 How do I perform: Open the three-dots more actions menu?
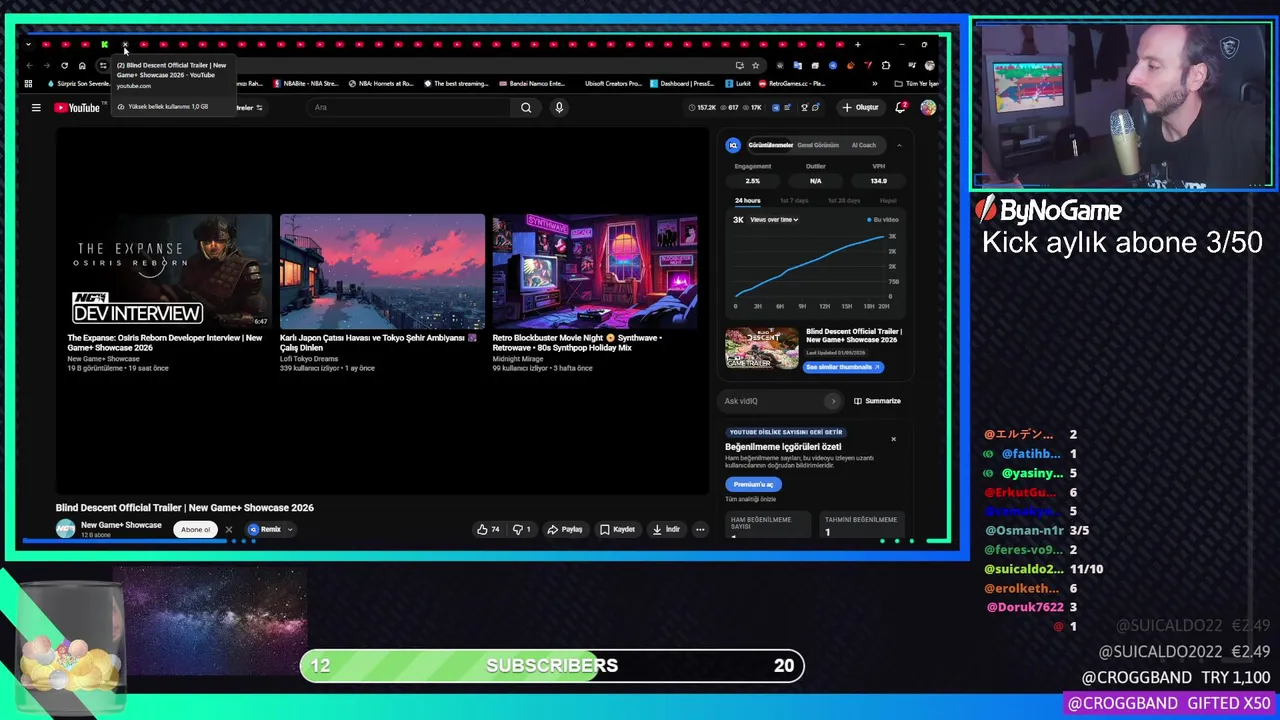click(x=700, y=530)
